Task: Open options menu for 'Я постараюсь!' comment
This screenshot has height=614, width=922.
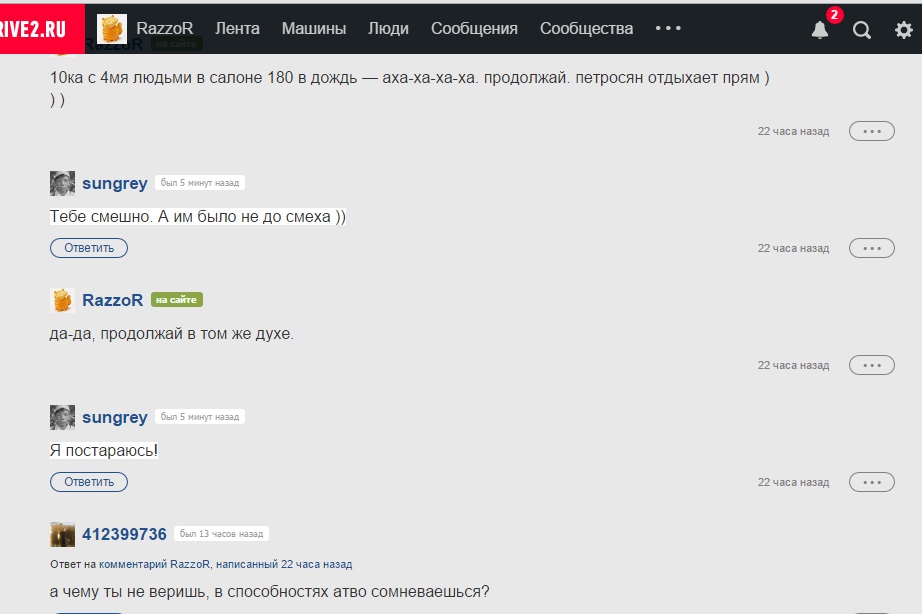Action: [x=871, y=482]
